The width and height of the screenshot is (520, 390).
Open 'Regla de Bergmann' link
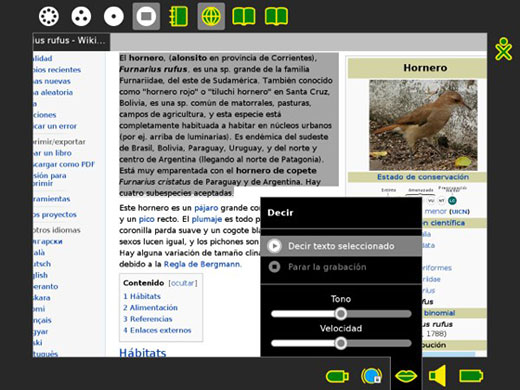point(202,264)
